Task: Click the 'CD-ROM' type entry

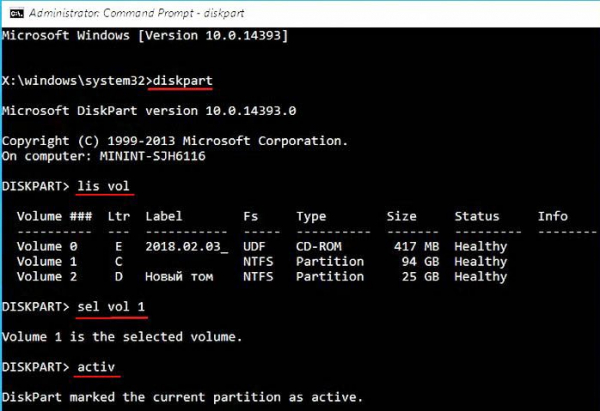Action: tap(319, 246)
